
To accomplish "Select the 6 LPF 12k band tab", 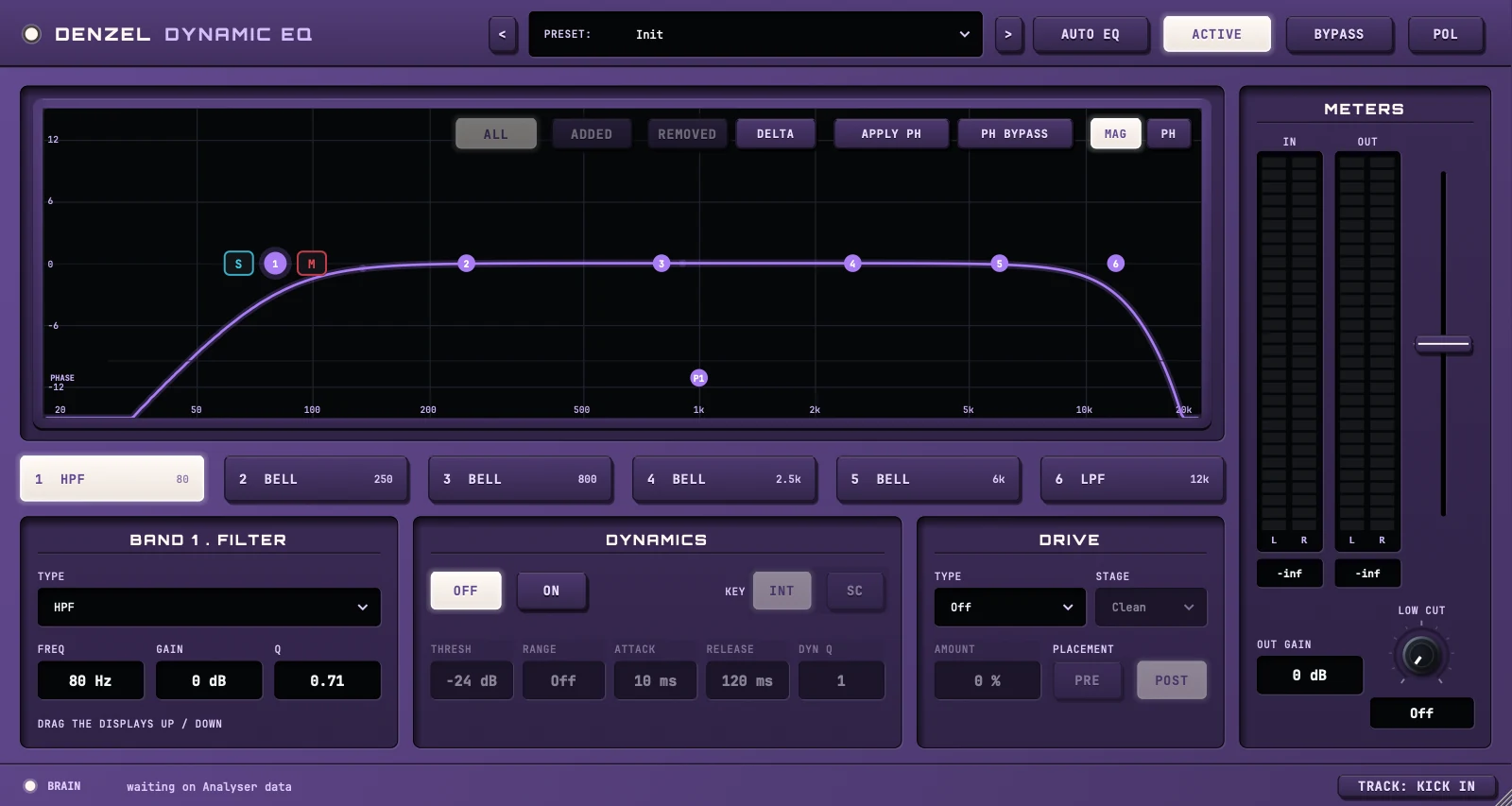I will click(x=1132, y=479).
